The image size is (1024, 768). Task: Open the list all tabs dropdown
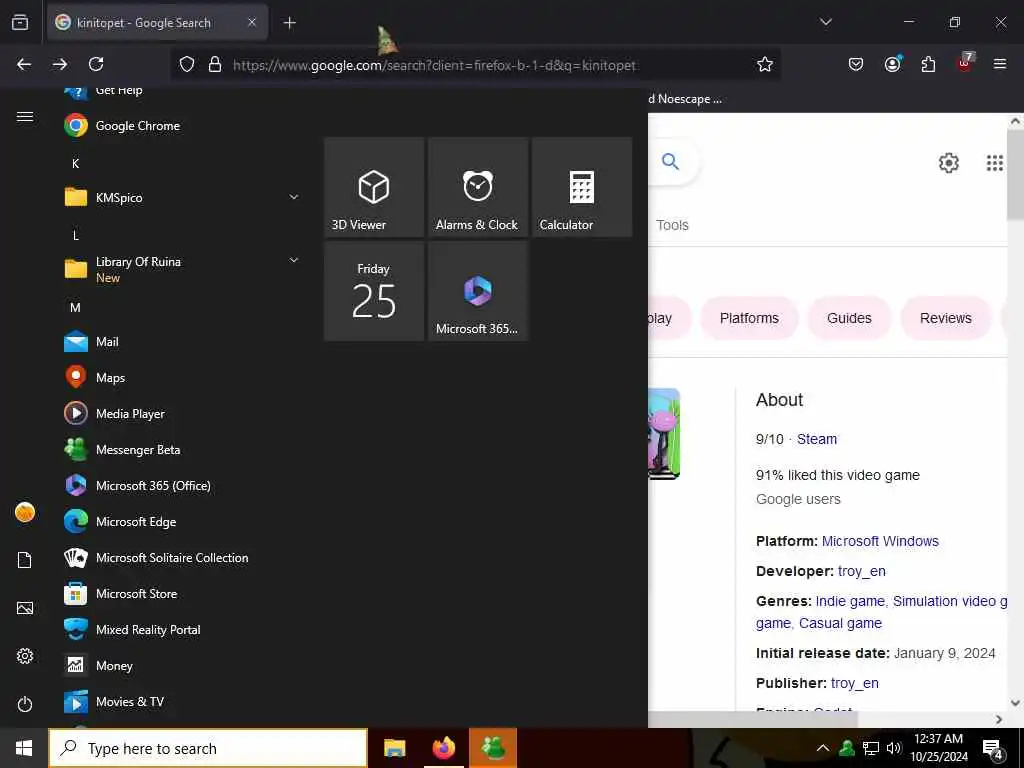point(825,22)
